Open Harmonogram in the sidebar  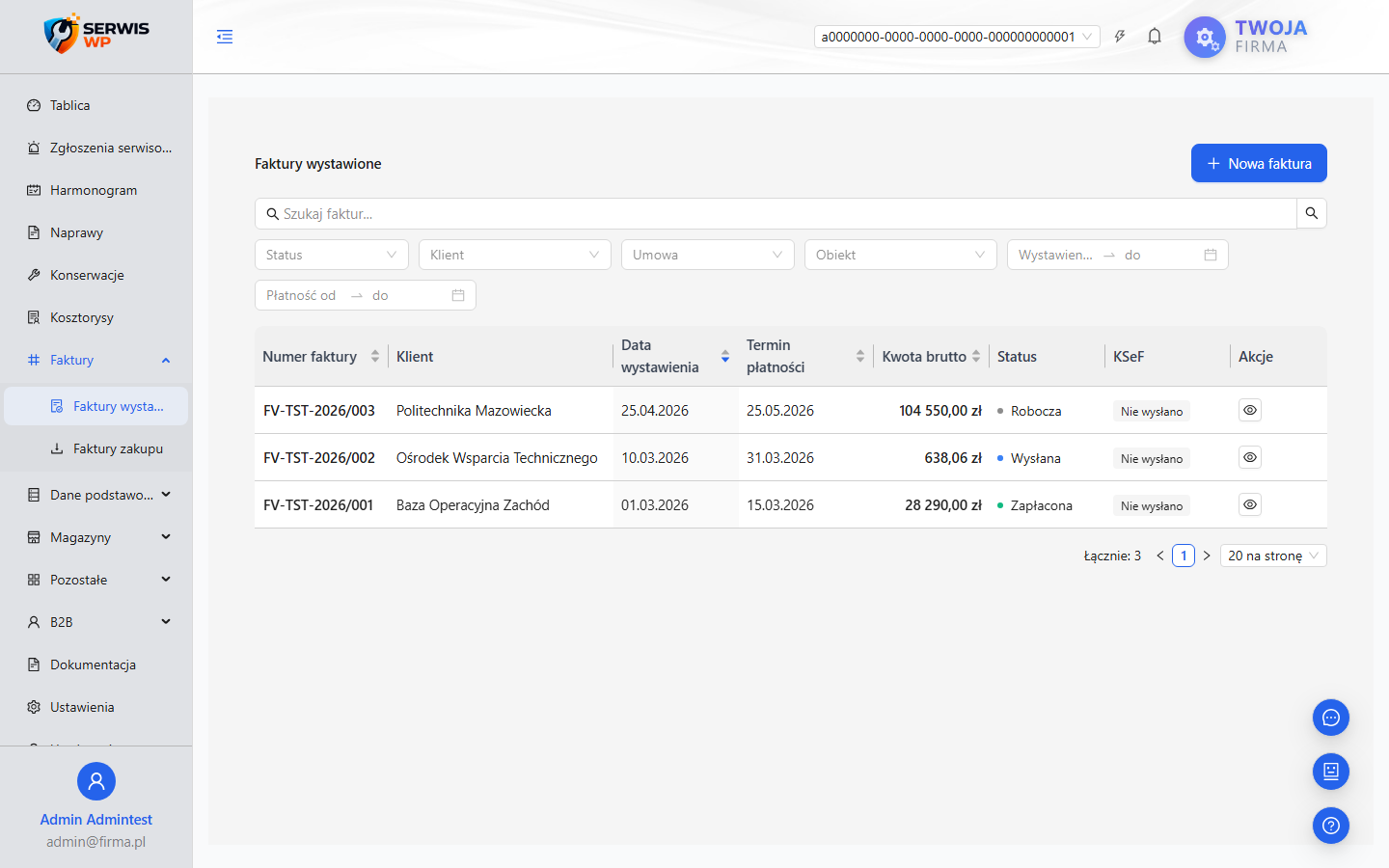click(96, 190)
